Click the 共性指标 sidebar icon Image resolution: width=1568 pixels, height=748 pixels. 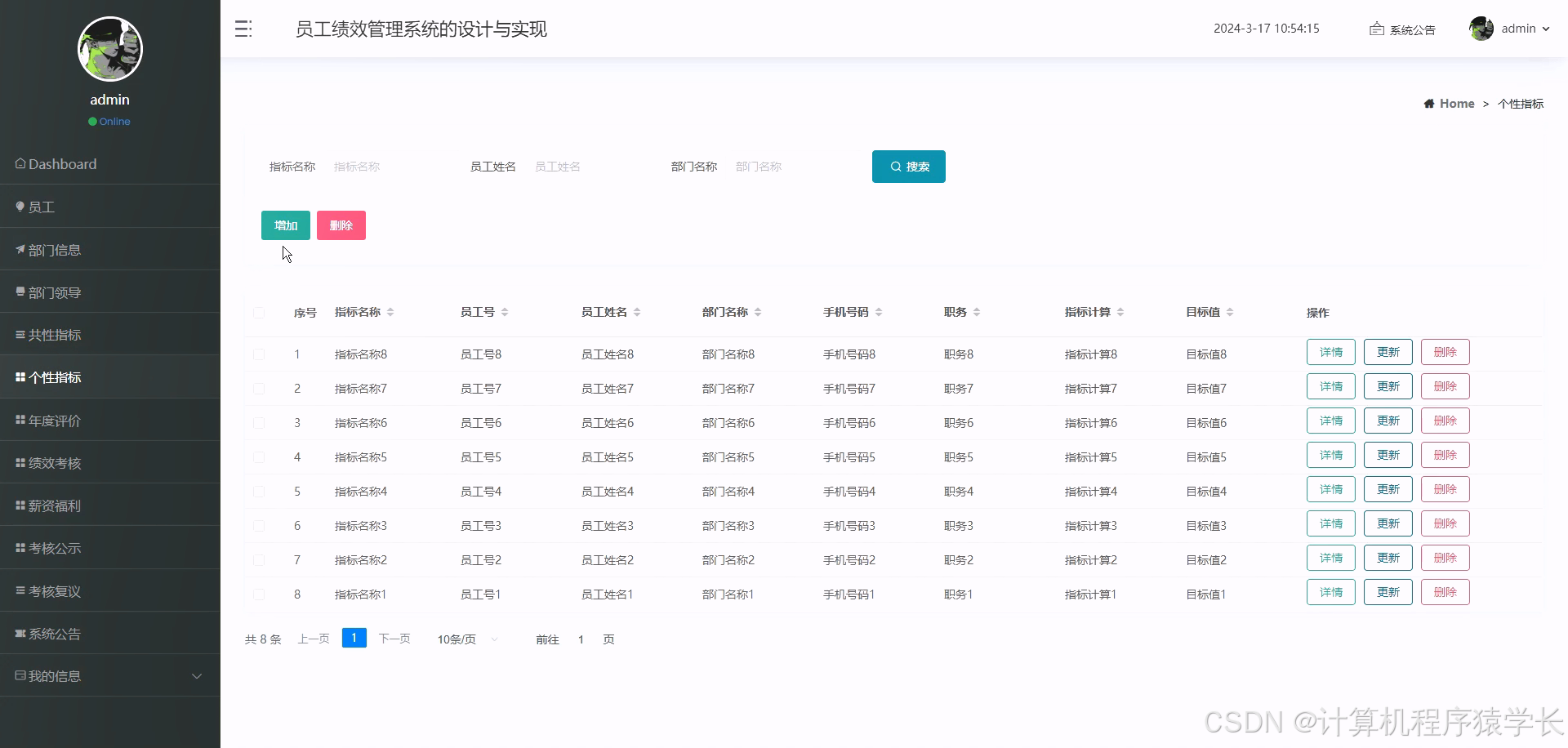tap(20, 334)
